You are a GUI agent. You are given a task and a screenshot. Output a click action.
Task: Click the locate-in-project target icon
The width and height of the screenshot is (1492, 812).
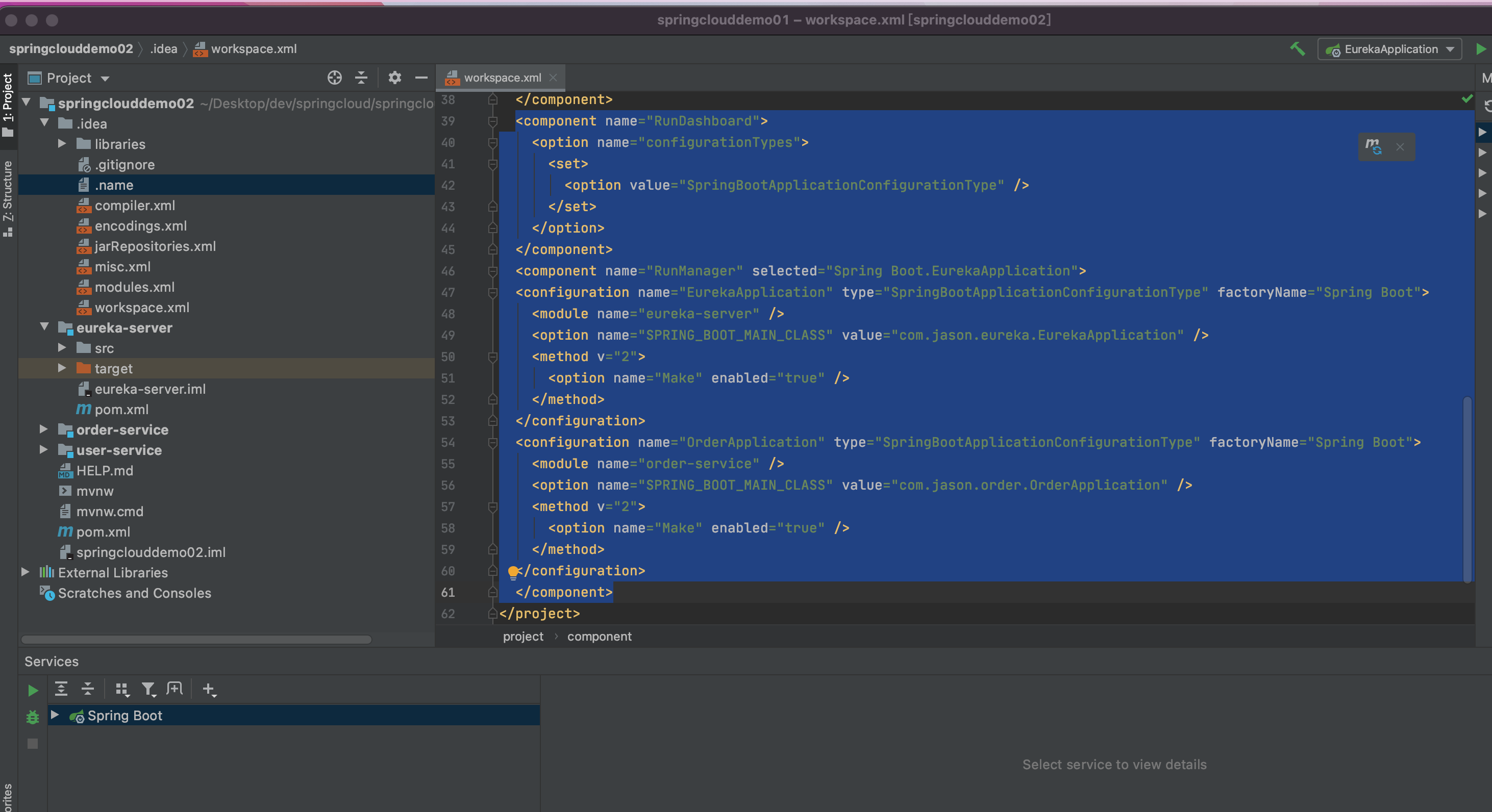click(x=334, y=78)
